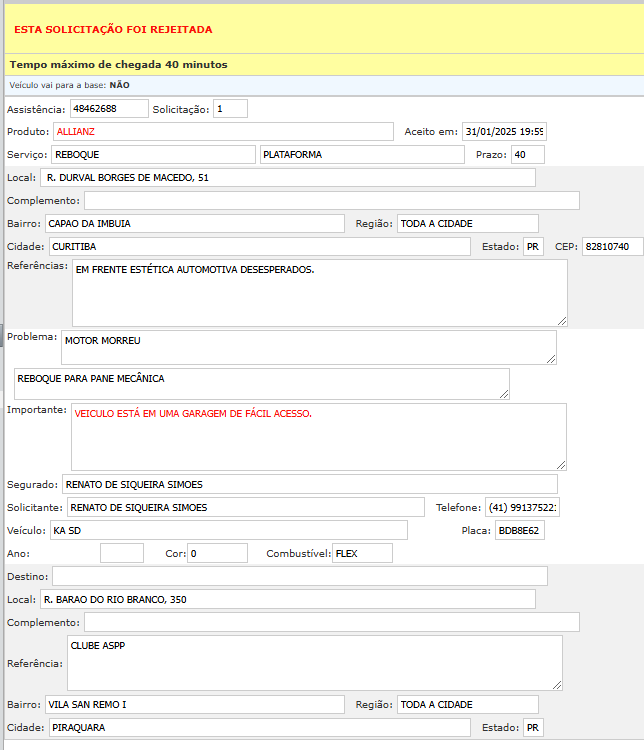This screenshot has height=750, width=644.
Task: Select the Serviço field with REBOQUE
Action: pos(153,154)
